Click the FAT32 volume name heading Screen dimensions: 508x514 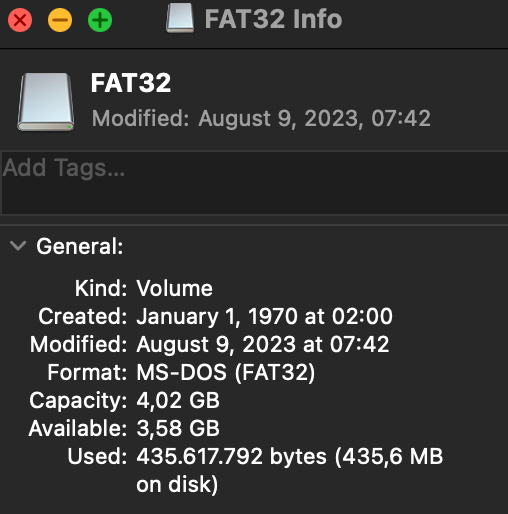tap(131, 83)
